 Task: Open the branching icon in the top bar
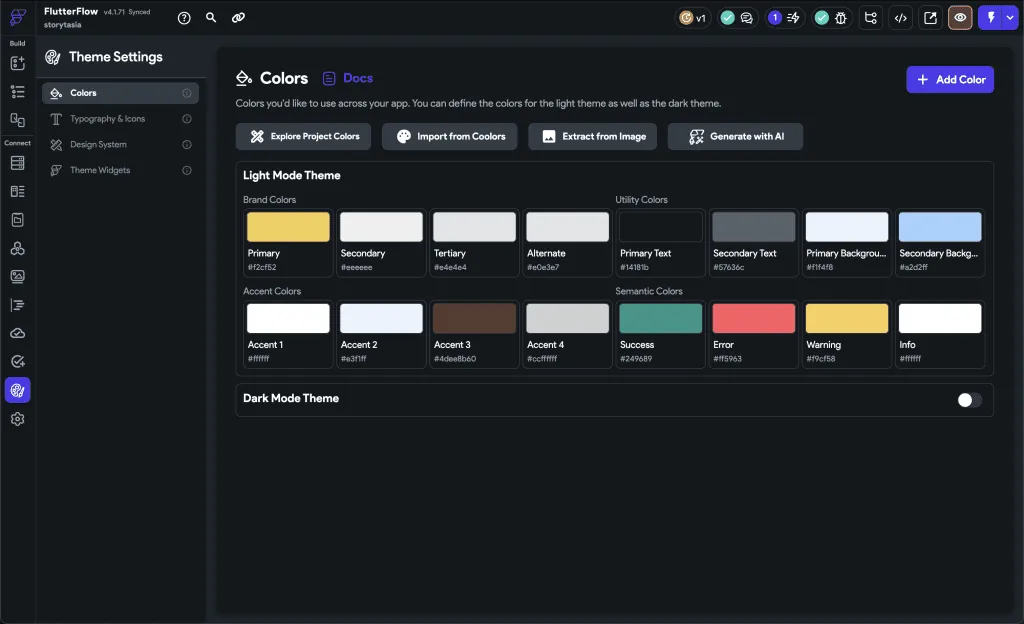[870, 18]
